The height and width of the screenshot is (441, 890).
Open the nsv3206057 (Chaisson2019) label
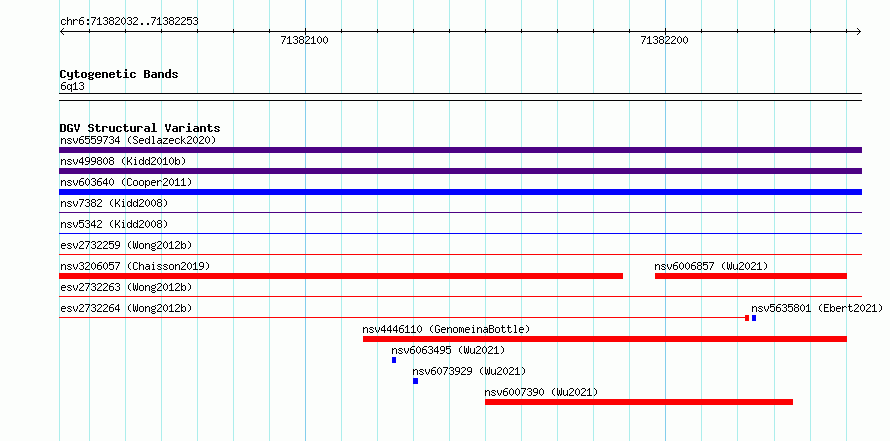135,266
